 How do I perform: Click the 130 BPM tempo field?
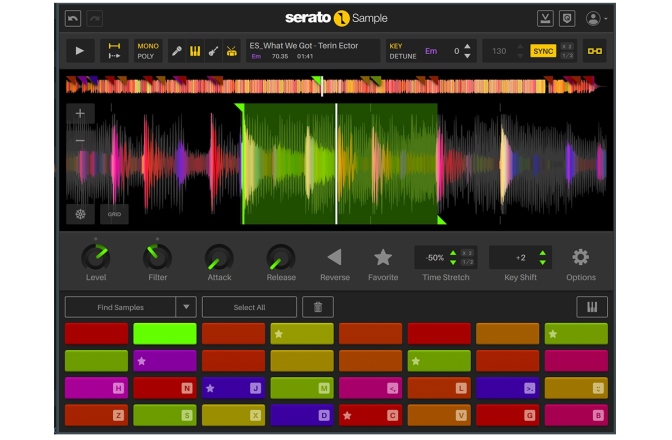(499, 51)
